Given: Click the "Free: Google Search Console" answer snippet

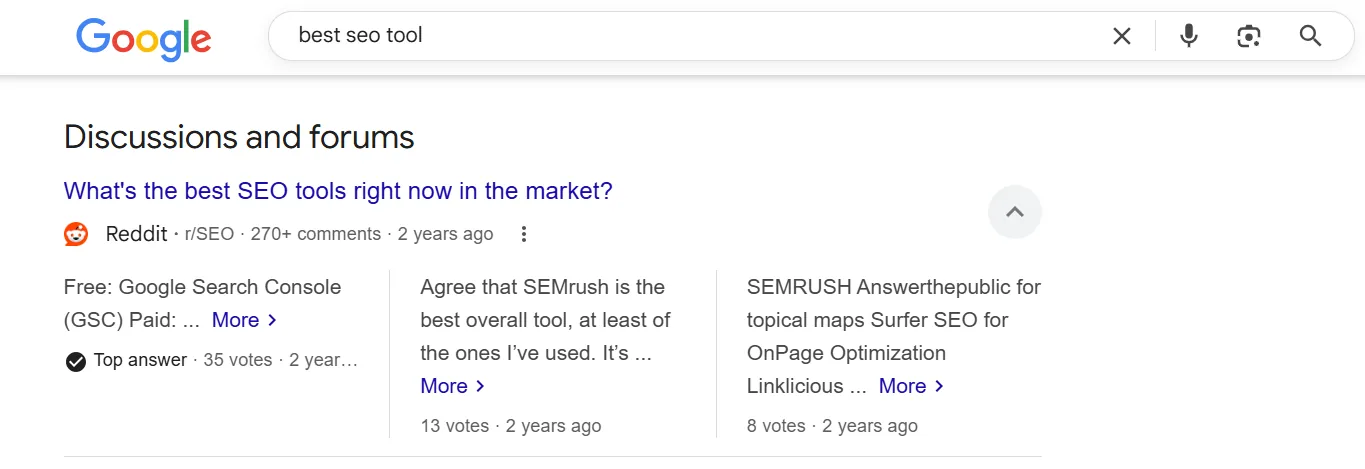Looking at the screenshot, I should [x=202, y=288].
